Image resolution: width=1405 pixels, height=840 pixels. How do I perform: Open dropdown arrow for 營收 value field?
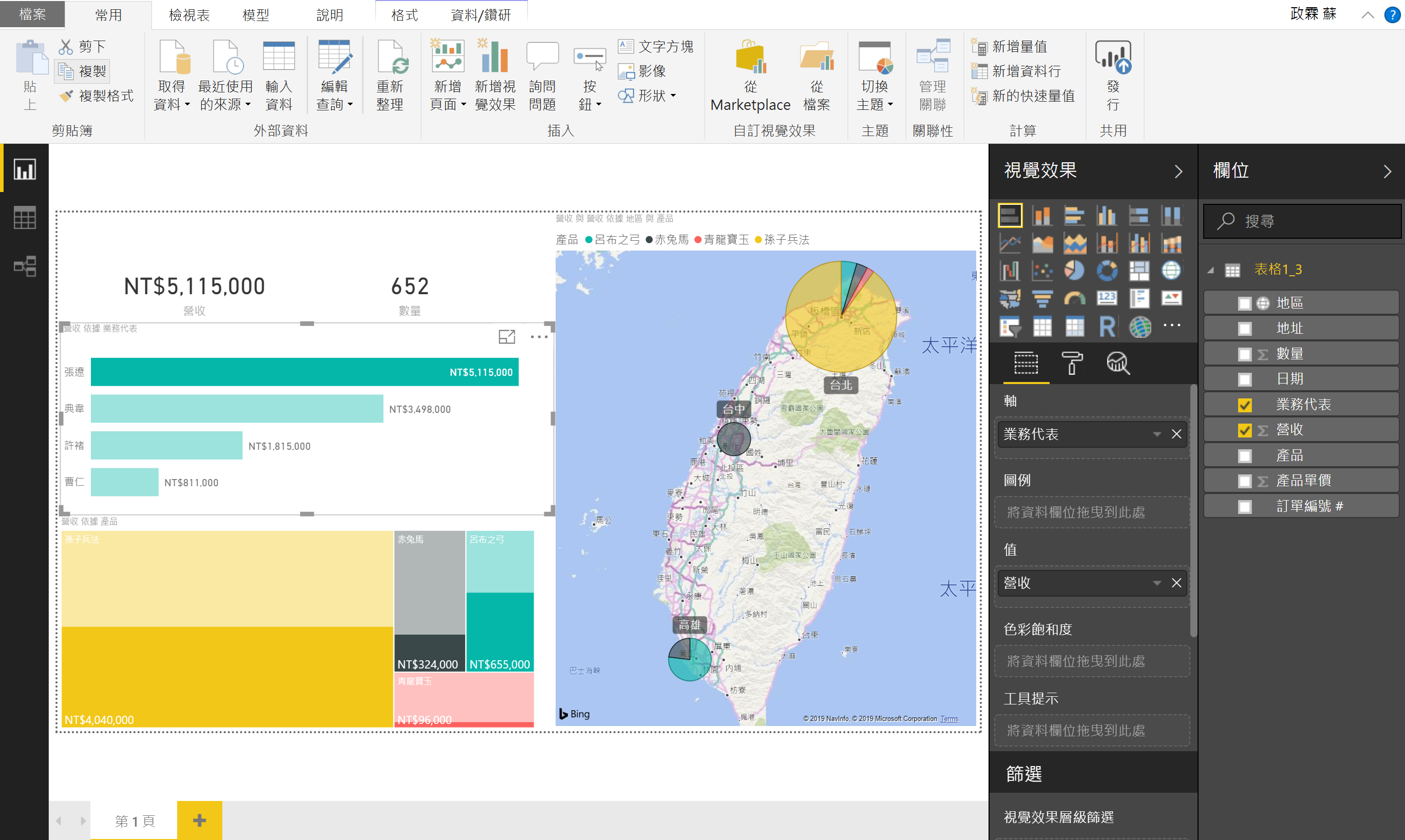(1156, 583)
